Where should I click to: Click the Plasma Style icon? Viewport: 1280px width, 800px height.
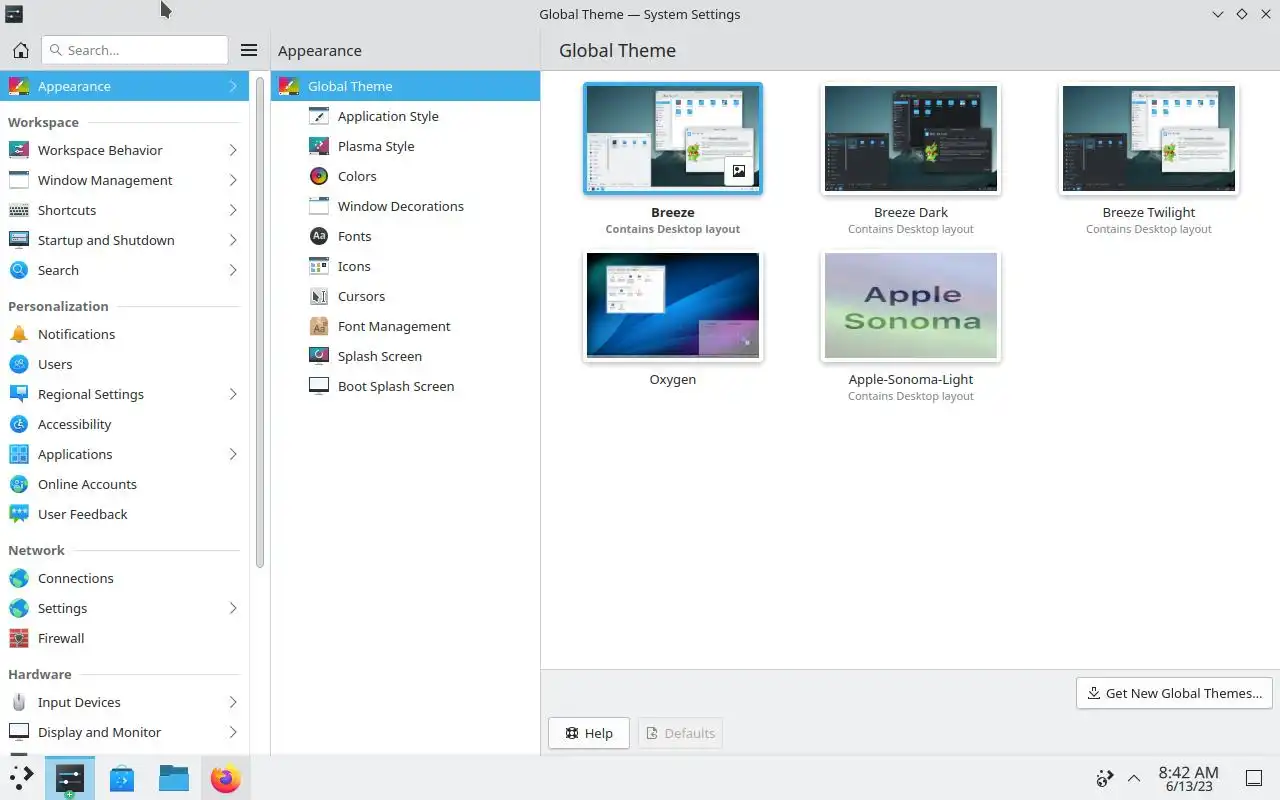(319, 146)
